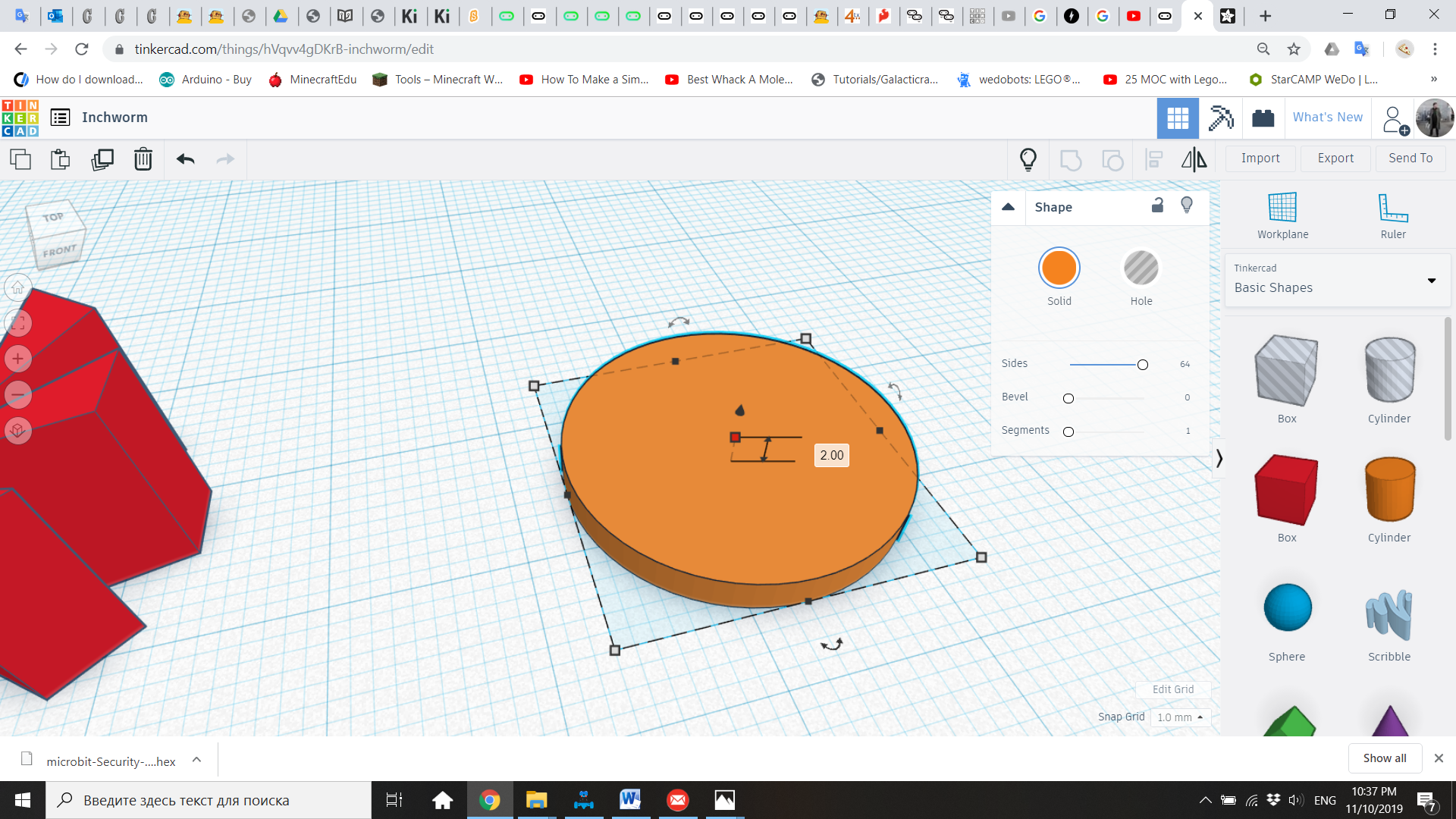Click the Export menu button
Image resolution: width=1456 pixels, height=819 pixels.
coord(1335,158)
